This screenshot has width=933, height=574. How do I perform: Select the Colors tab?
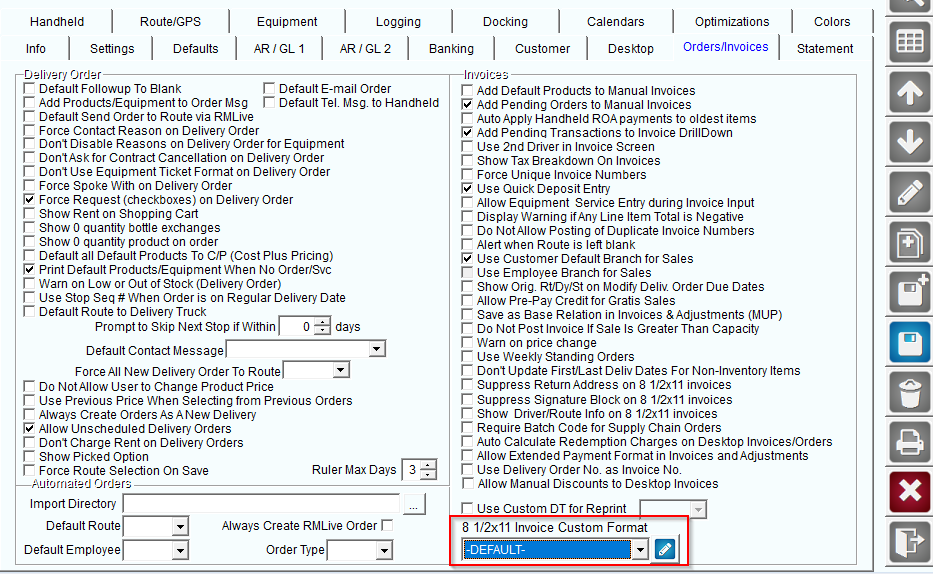pos(832,22)
